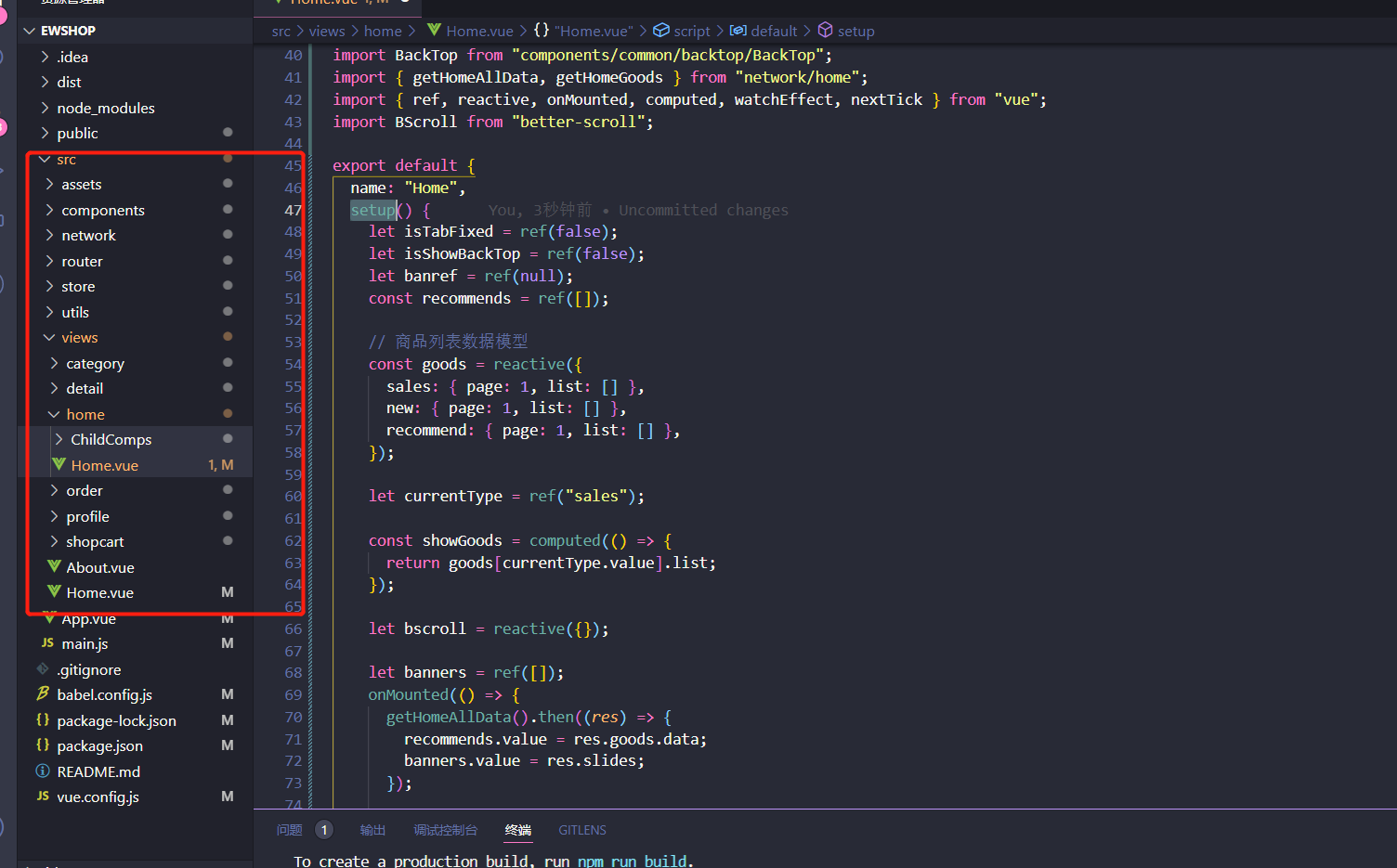The image size is (1397, 868).
Task: Open App.vue file in explorer
Action: coord(88,619)
